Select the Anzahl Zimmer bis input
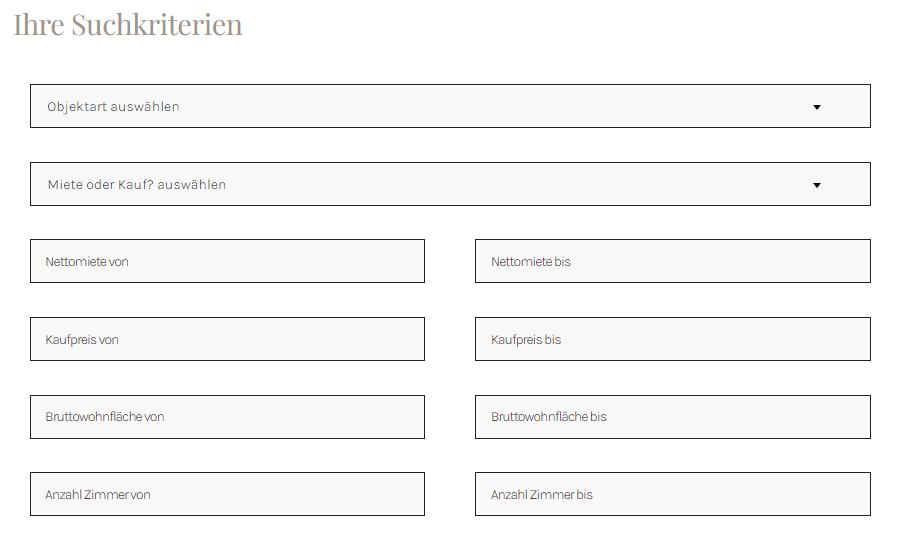Viewport: 902px width, 542px height. [672, 494]
